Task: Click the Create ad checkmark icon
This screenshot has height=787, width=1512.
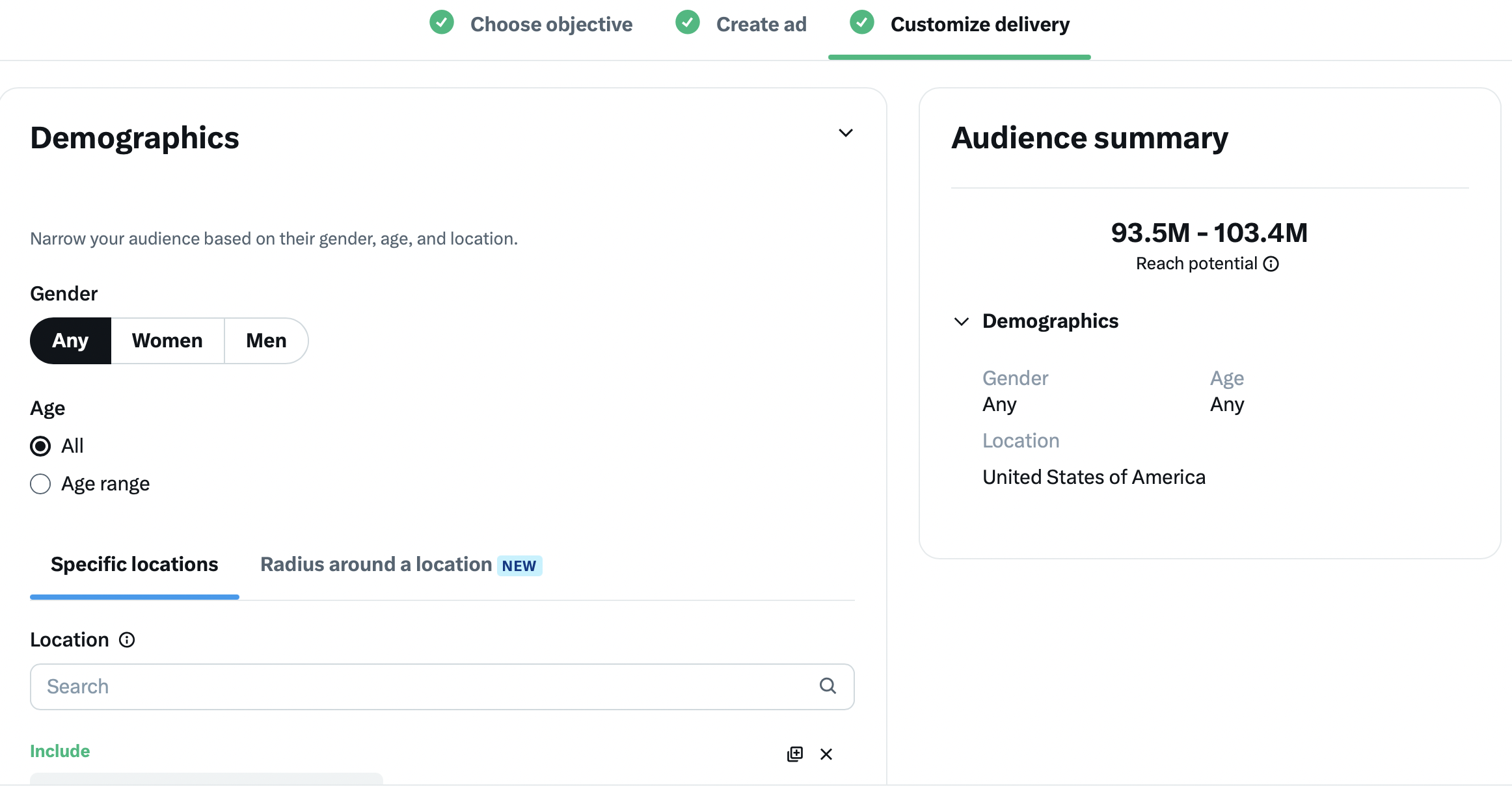Action: tap(688, 23)
